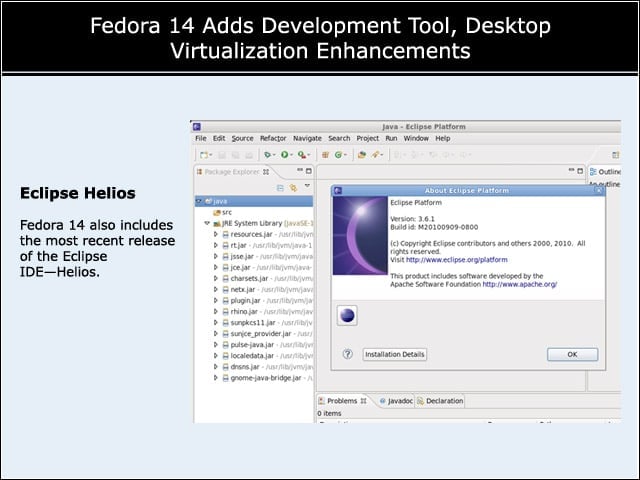Open the Run button dropdown arrow
The height and width of the screenshot is (480, 640).
pos(291,155)
